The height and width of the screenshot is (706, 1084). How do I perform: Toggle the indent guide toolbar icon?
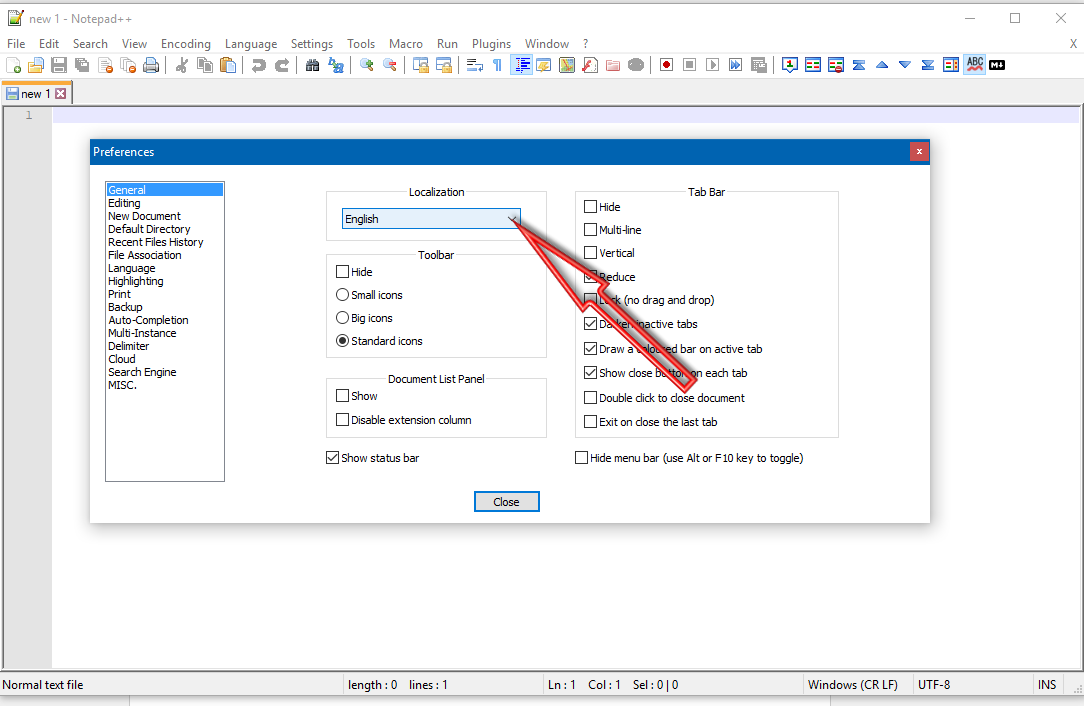tap(521, 65)
